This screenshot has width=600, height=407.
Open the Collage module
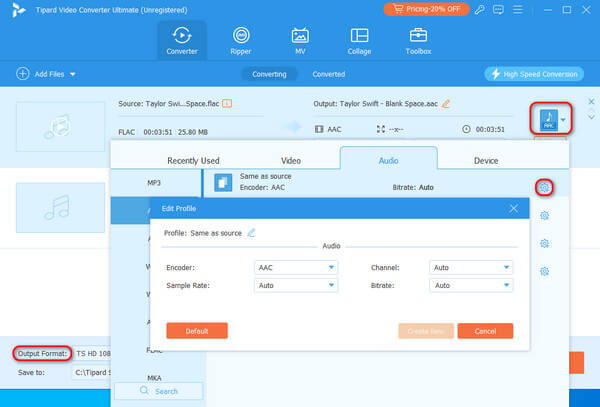pyautogui.click(x=359, y=41)
